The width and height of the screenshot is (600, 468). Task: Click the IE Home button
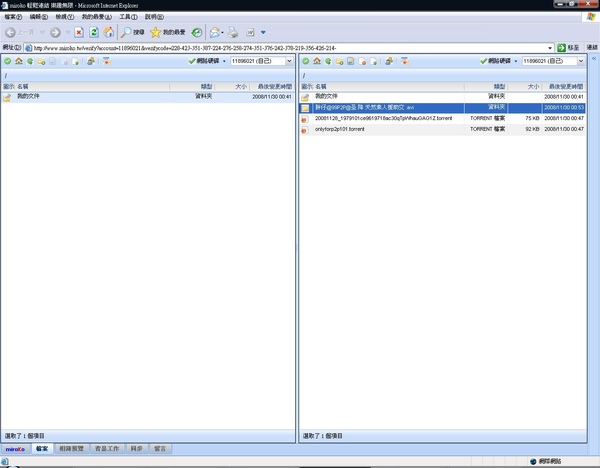pos(109,32)
